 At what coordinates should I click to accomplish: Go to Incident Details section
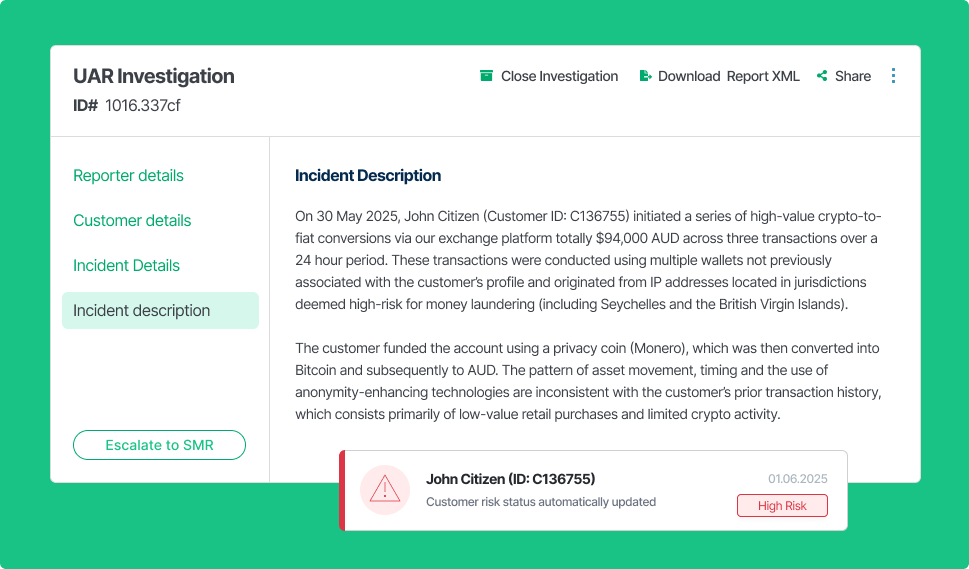click(x=126, y=266)
